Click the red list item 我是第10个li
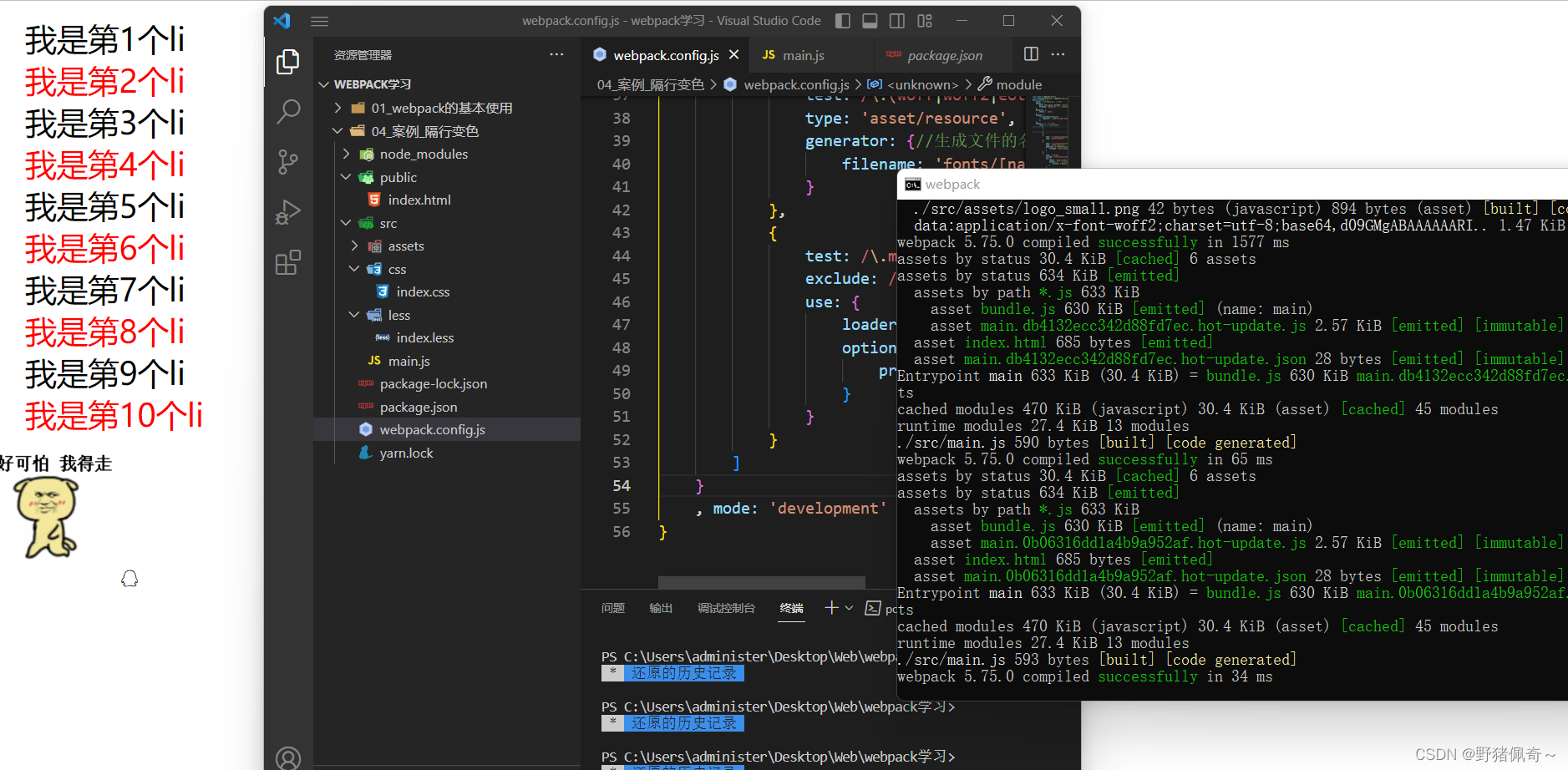This screenshot has height=770, width=1568. pyautogui.click(x=114, y=416)
